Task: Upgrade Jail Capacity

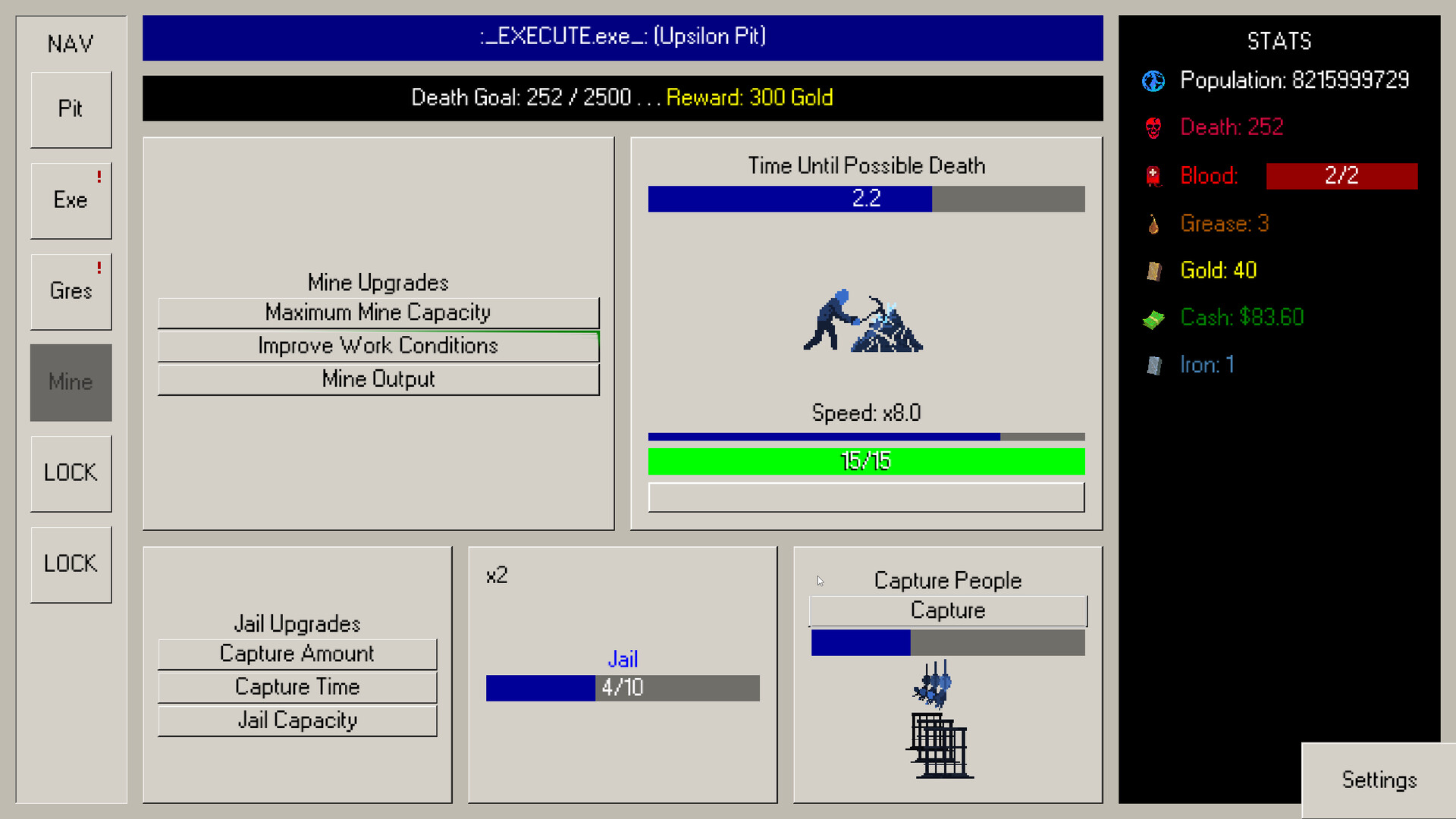Action: coord(297,720)
